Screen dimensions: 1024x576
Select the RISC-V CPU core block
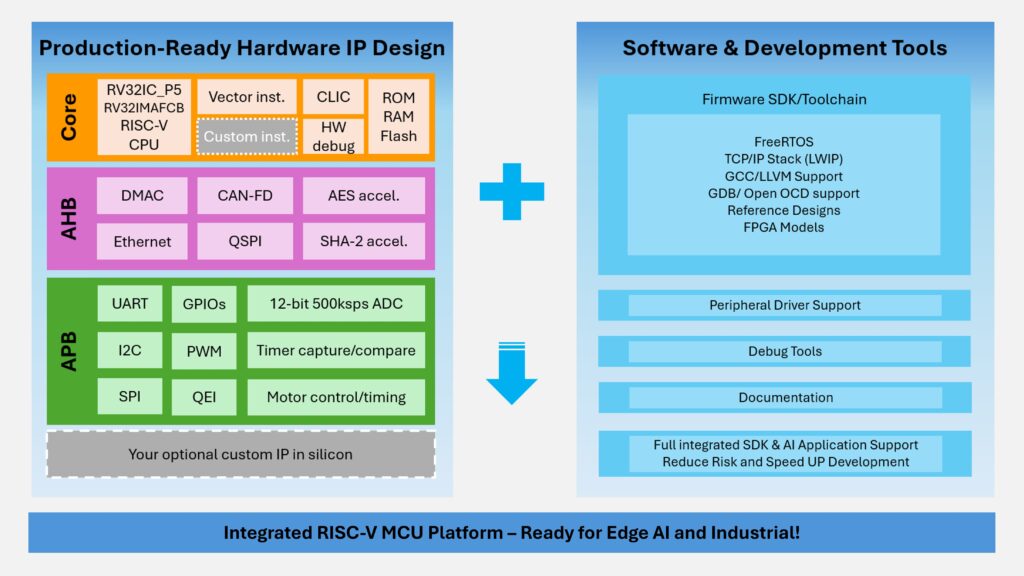pyautogui.click(x=142, y=118)
